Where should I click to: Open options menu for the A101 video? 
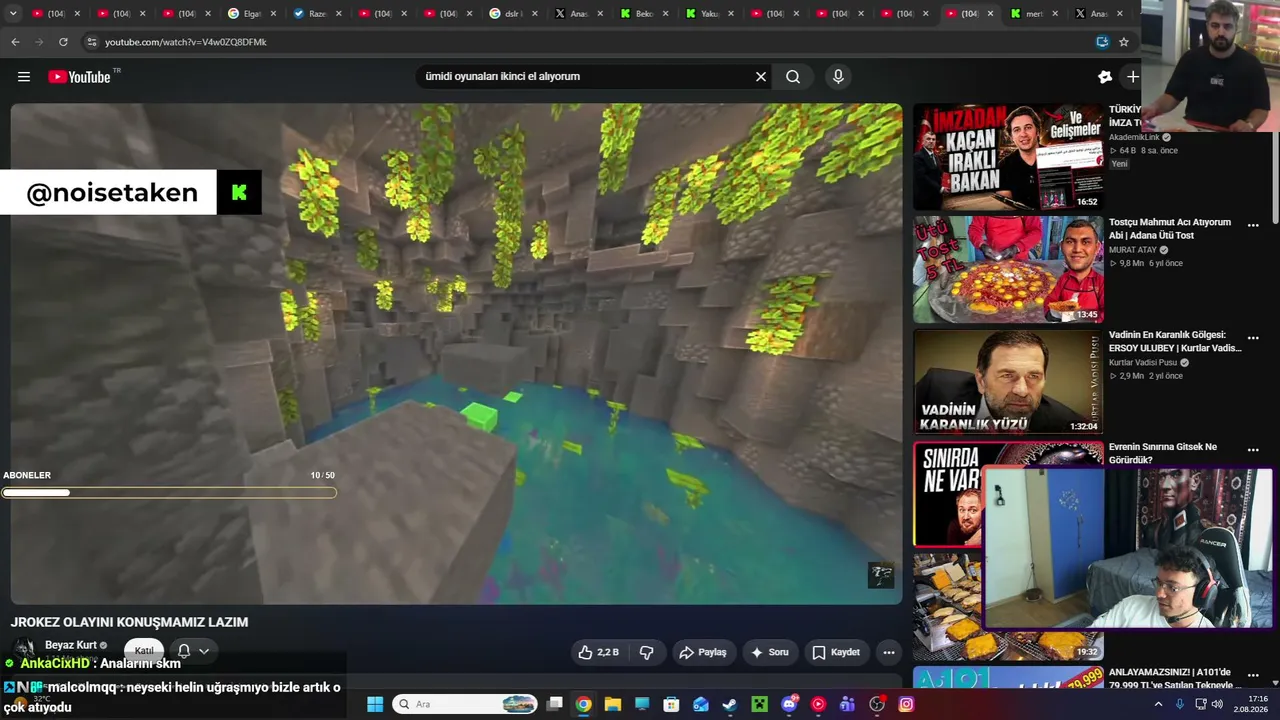(x=1253, y=676)
